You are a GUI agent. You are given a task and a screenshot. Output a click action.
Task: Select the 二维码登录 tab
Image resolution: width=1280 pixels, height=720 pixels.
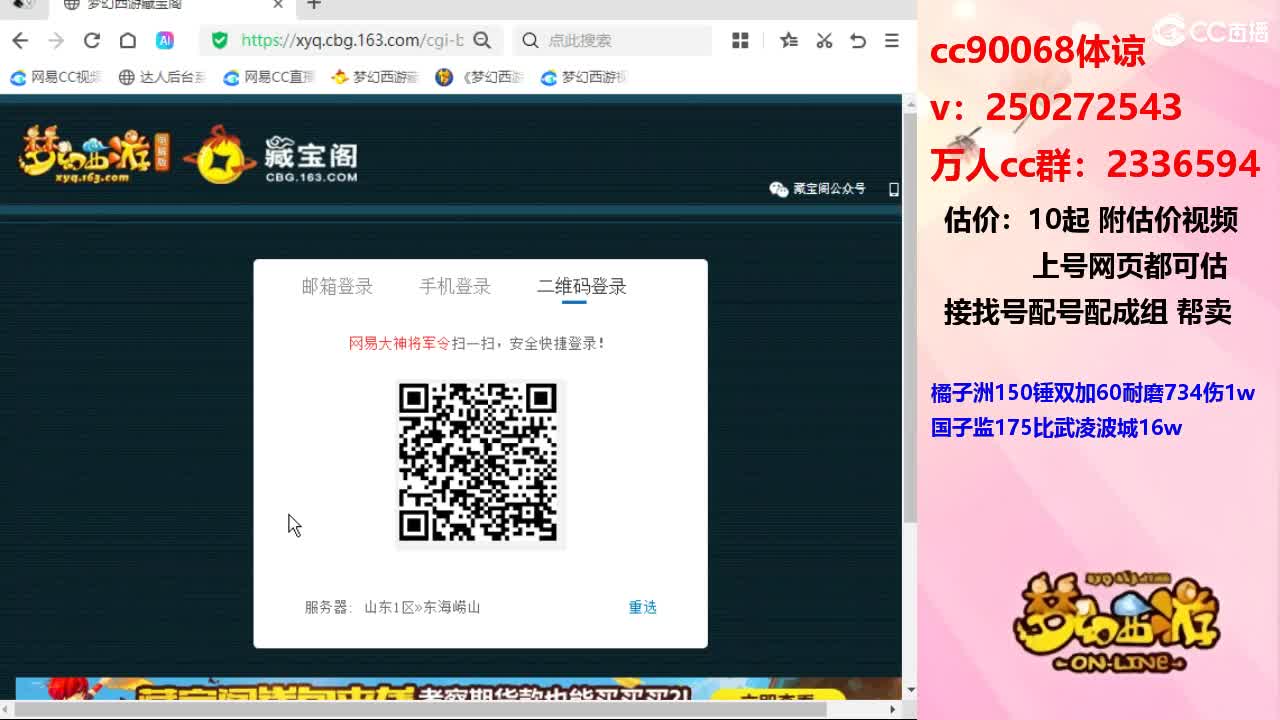click(x=582, y=286)
